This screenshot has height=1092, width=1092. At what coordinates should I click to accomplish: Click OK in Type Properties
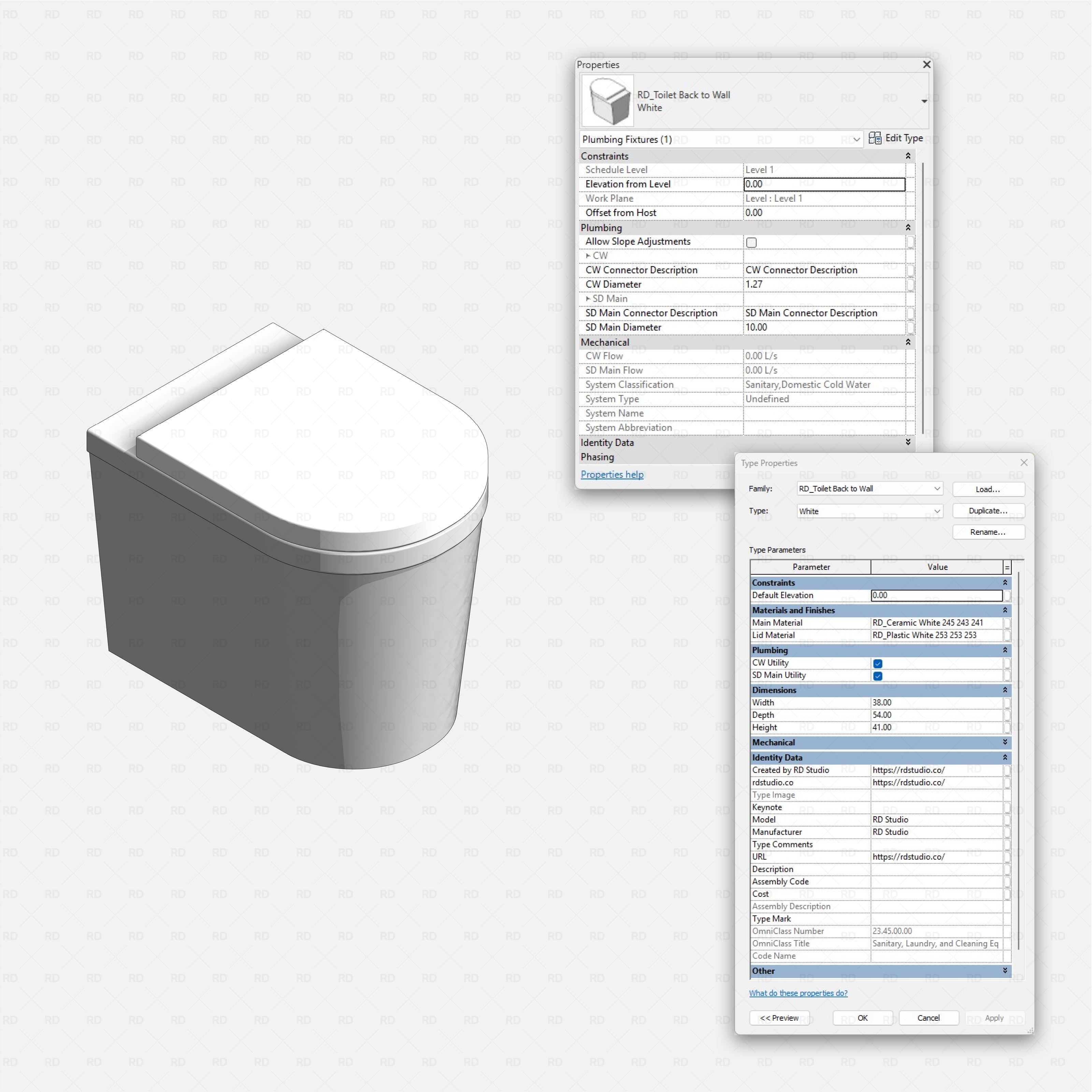coord(863,1018)
